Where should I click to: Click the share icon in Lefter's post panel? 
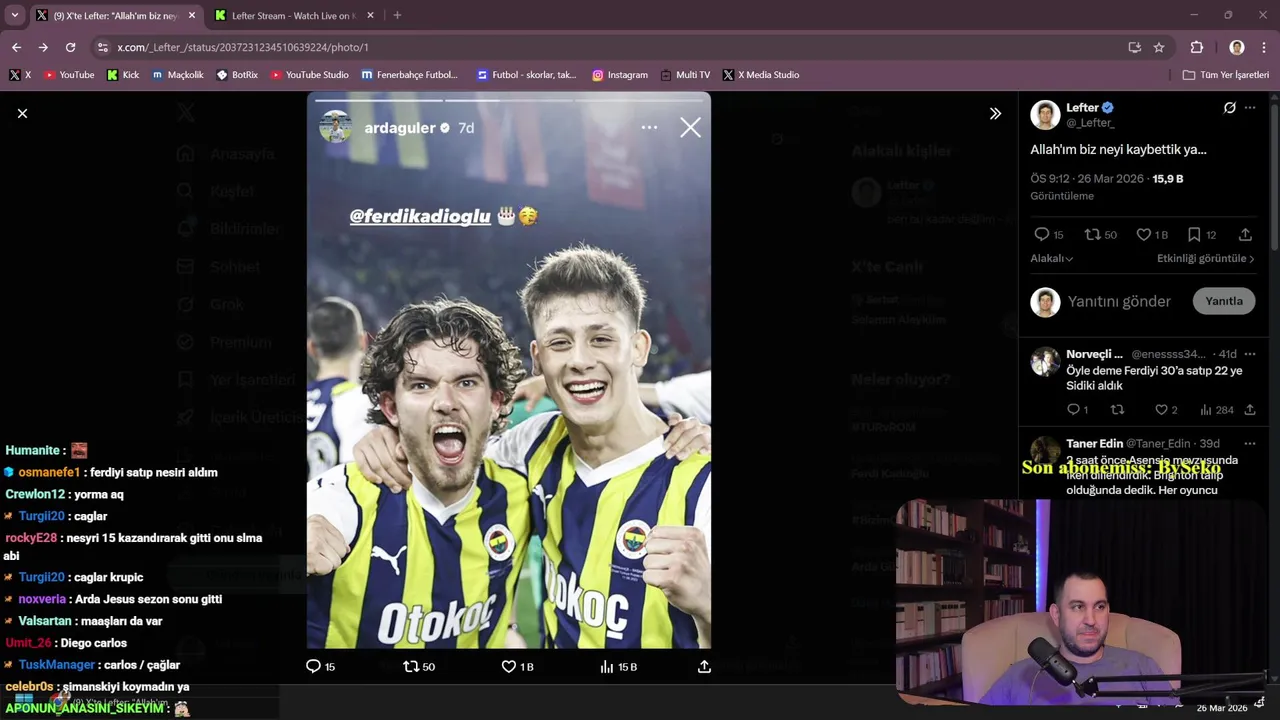pos(1245,234)
